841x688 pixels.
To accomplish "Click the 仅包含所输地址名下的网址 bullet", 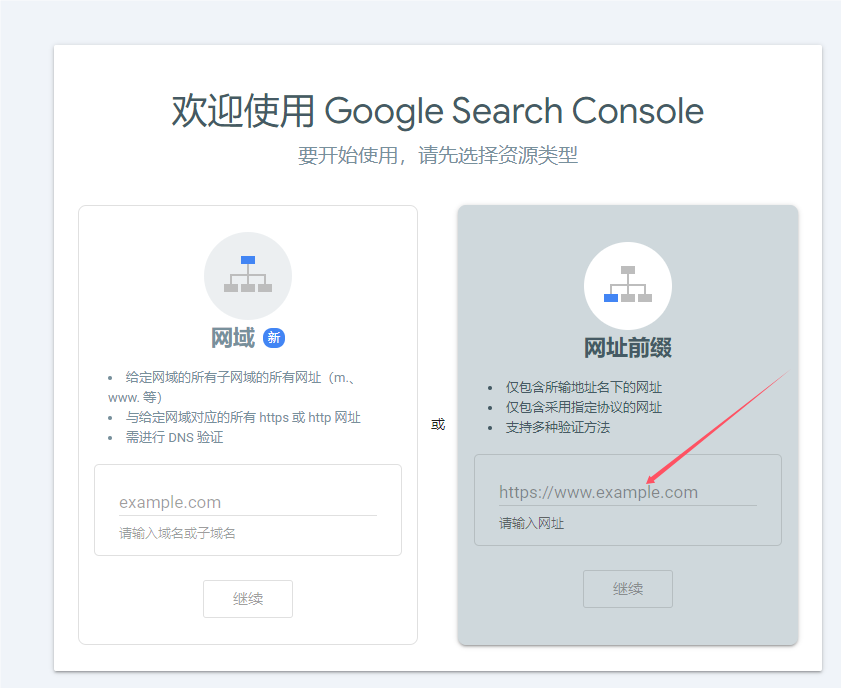I will 583,387.
